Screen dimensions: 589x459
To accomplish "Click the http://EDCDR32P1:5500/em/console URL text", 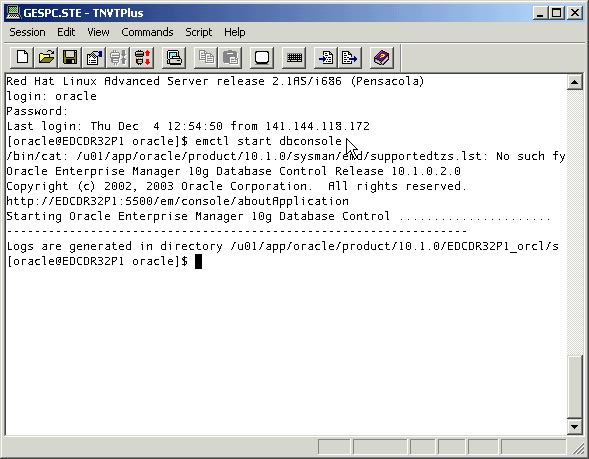I will (x=177, y=201).
